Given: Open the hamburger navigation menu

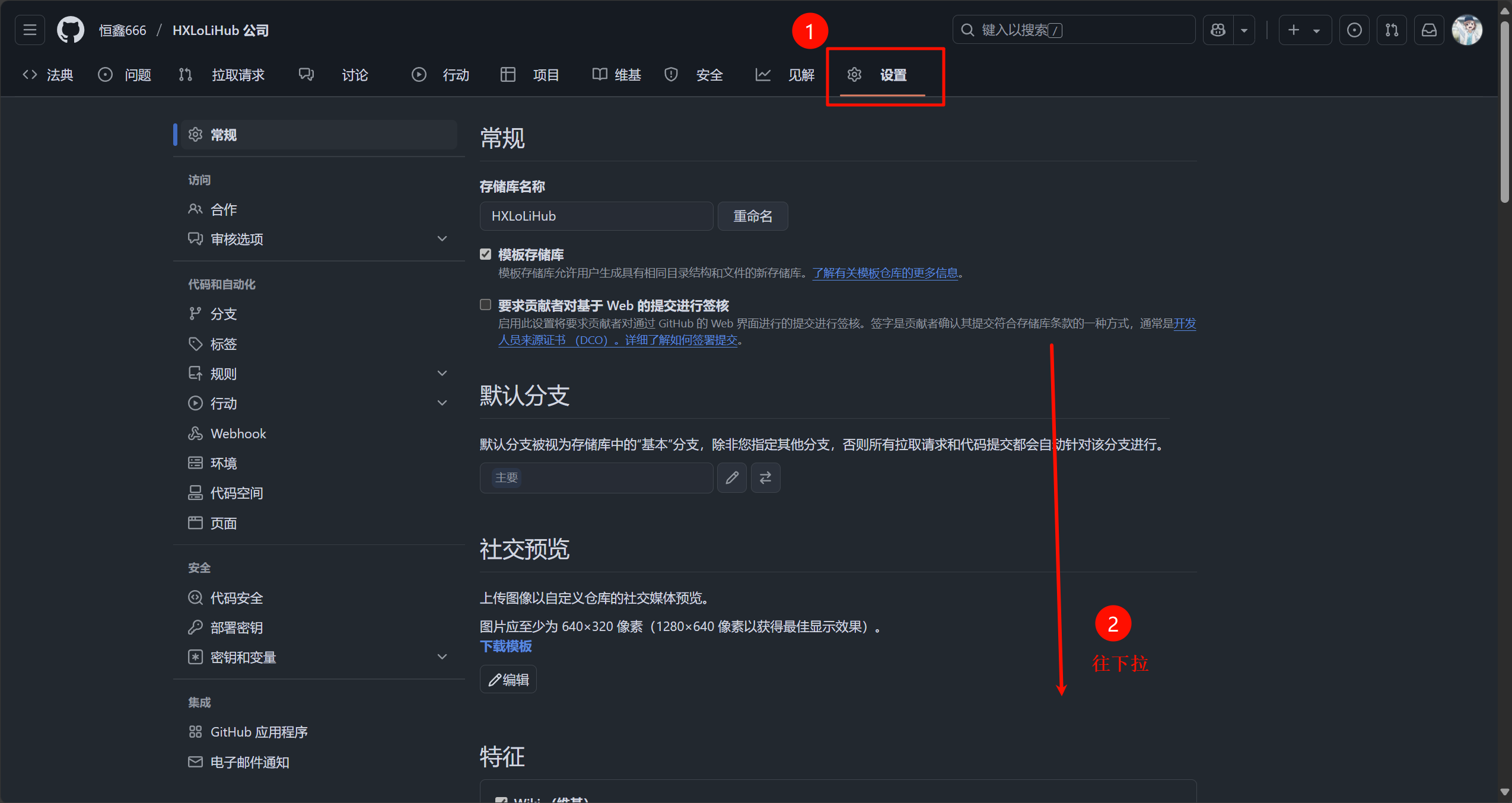Looking at the screenshot, I should tap(30, 30).
